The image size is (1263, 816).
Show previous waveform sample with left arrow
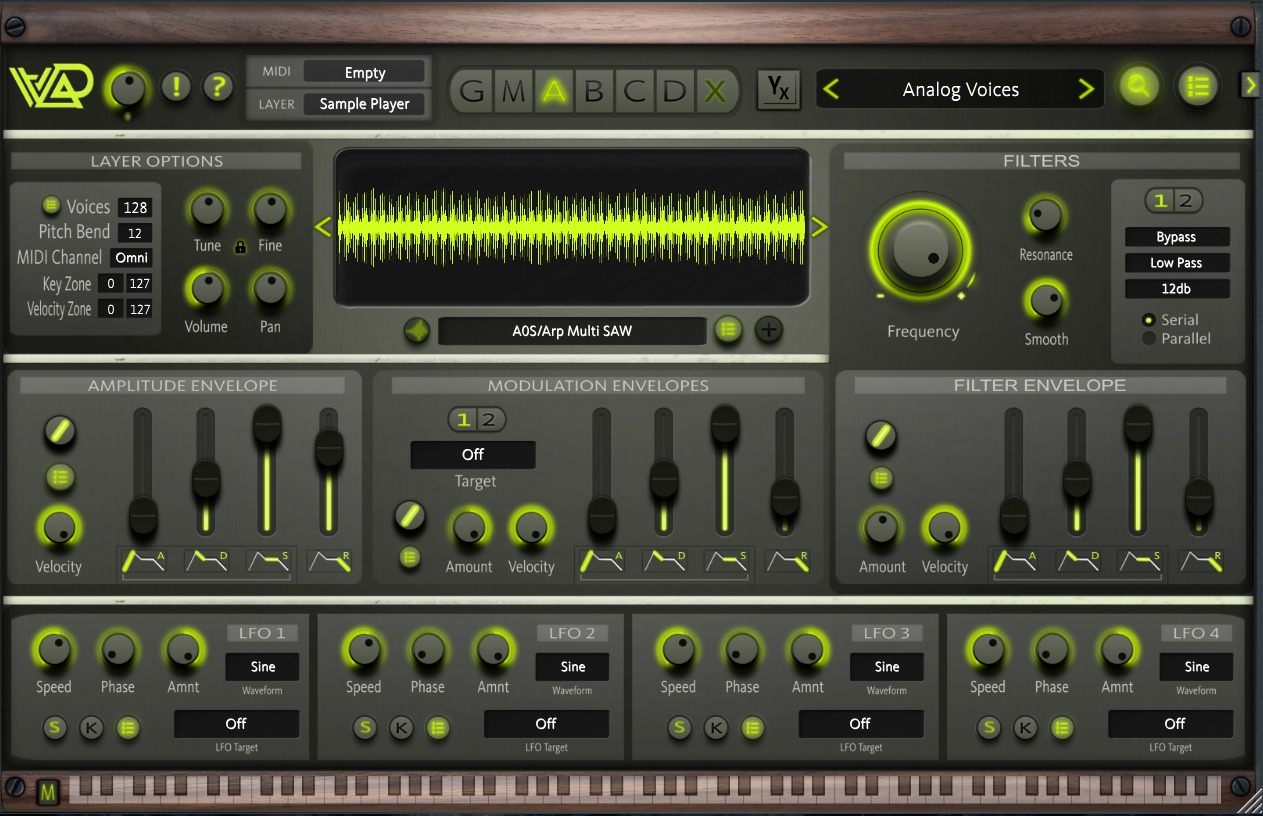[323, 228]
